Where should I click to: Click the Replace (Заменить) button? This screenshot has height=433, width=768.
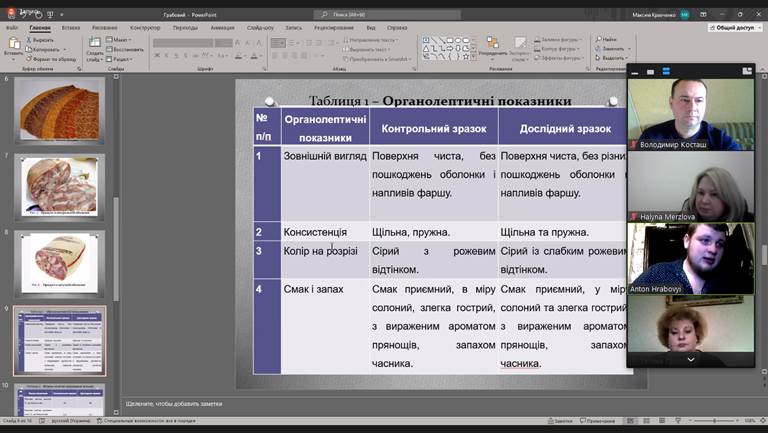pos(612,49)
